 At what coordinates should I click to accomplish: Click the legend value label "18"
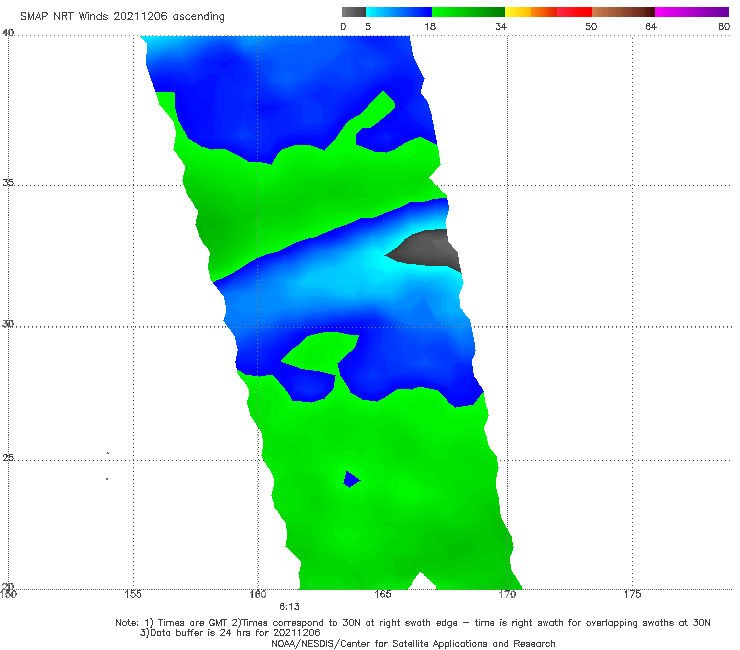tap(430, 26)
